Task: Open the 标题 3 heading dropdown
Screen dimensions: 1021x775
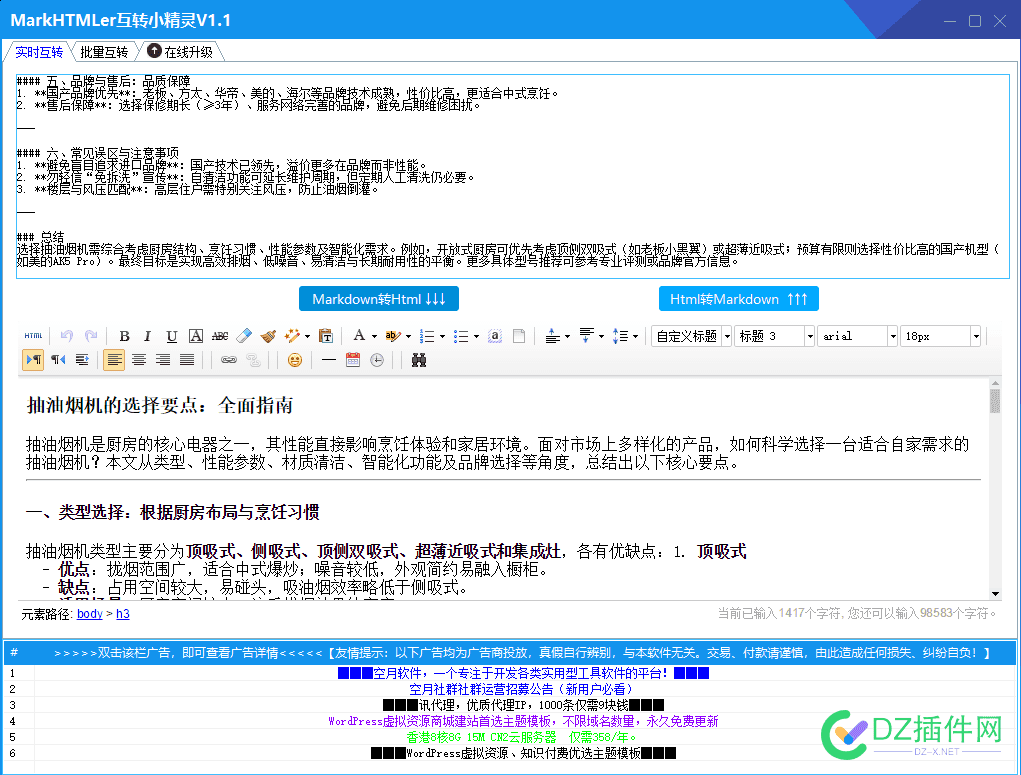Action: [x=773, y=336]
